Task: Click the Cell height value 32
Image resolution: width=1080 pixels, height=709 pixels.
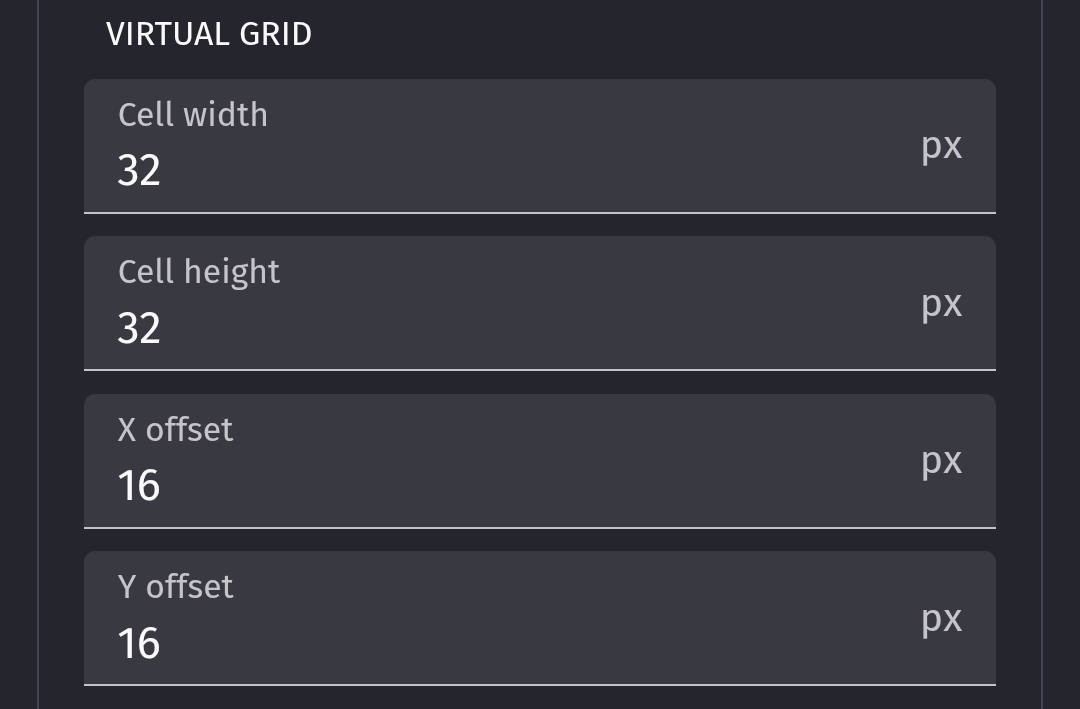Action: (x=139, y=328)
